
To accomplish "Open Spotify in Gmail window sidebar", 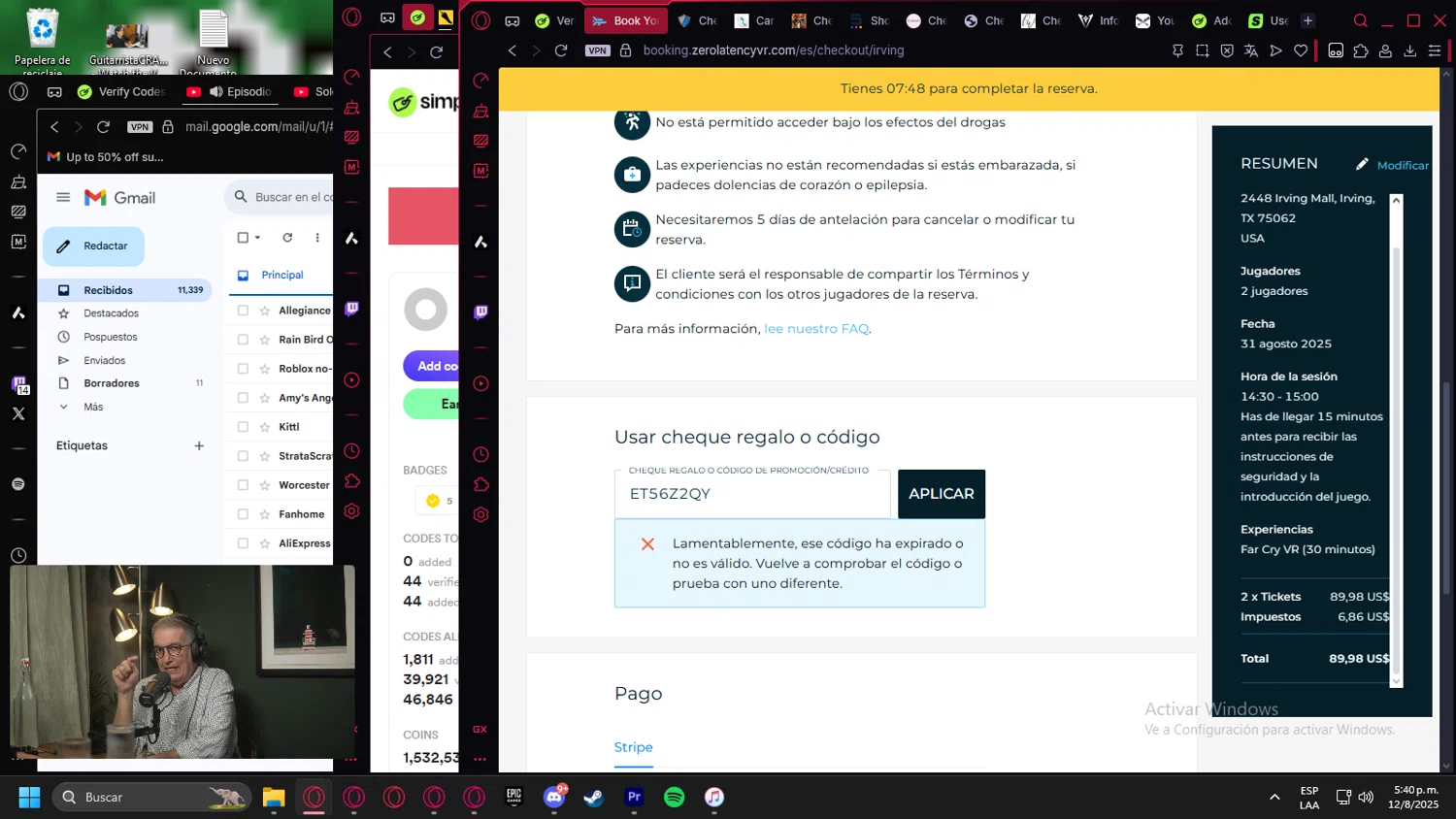I will click(x=18, y=484).
